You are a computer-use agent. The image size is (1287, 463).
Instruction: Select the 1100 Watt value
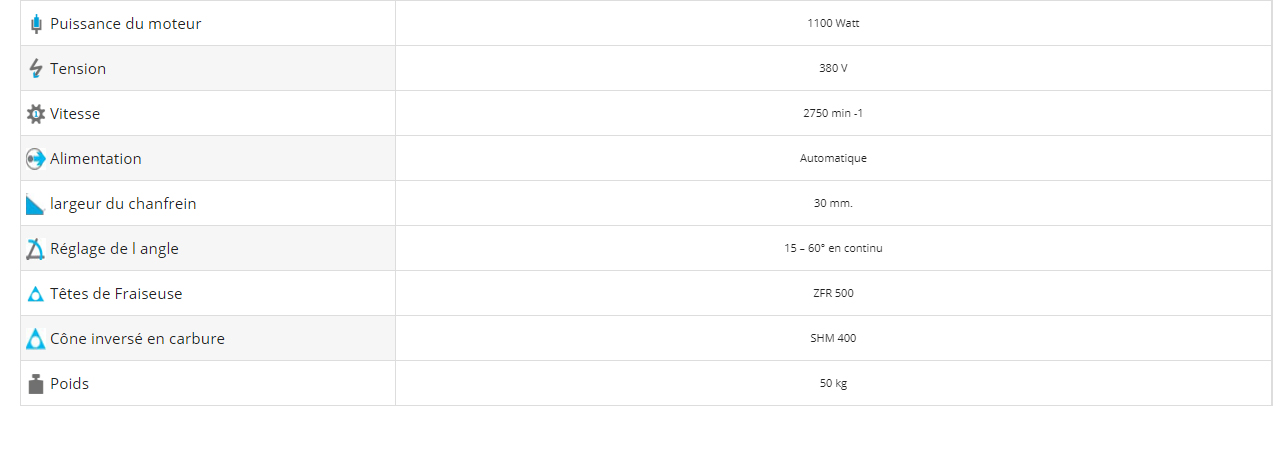coord(833,23)
